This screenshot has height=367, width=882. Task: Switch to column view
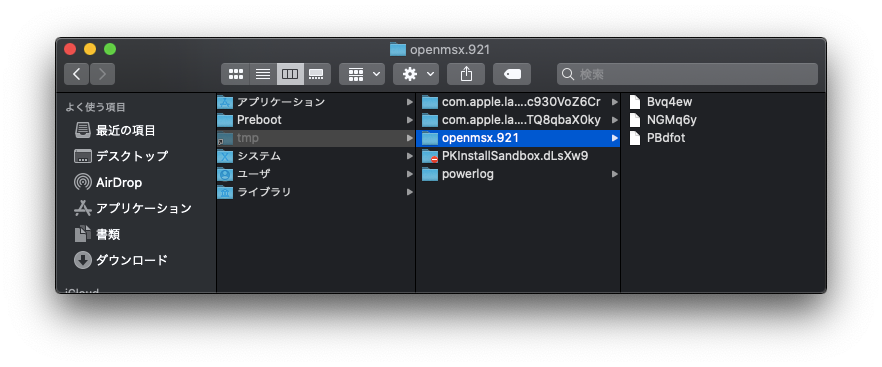[x=290, y=74]
